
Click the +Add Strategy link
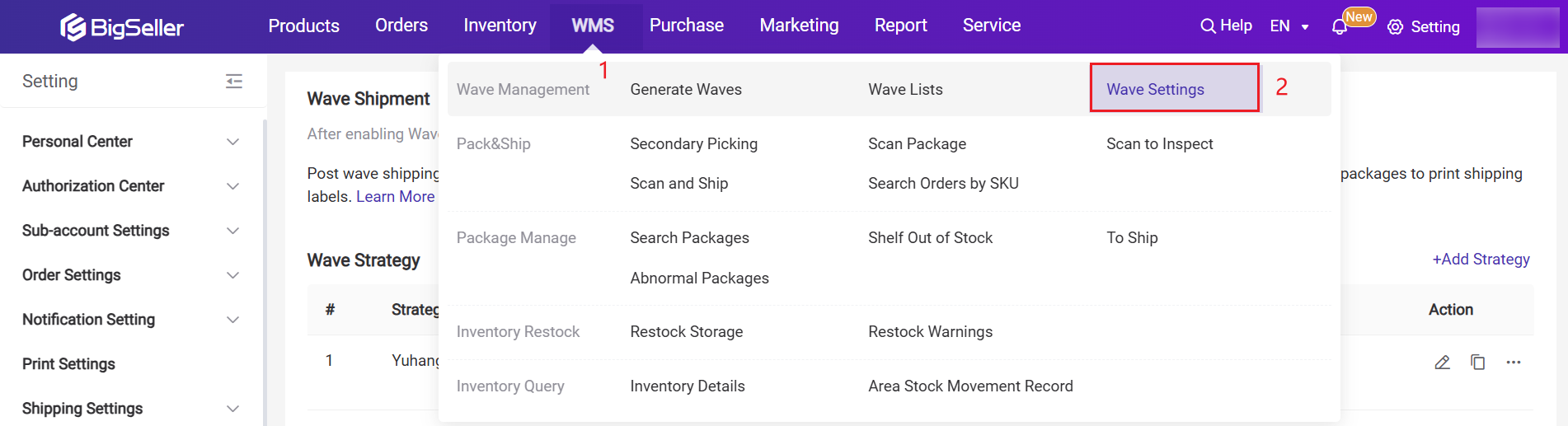(1481, 259)
